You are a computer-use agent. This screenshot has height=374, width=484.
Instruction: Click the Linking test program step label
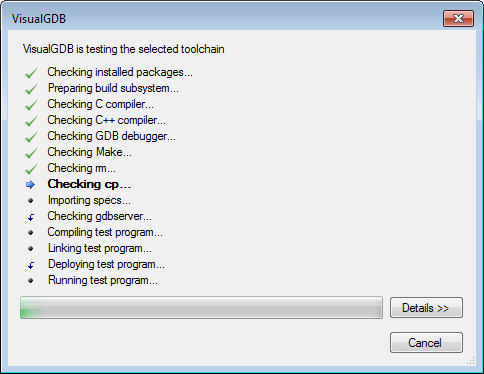[100, 248]
